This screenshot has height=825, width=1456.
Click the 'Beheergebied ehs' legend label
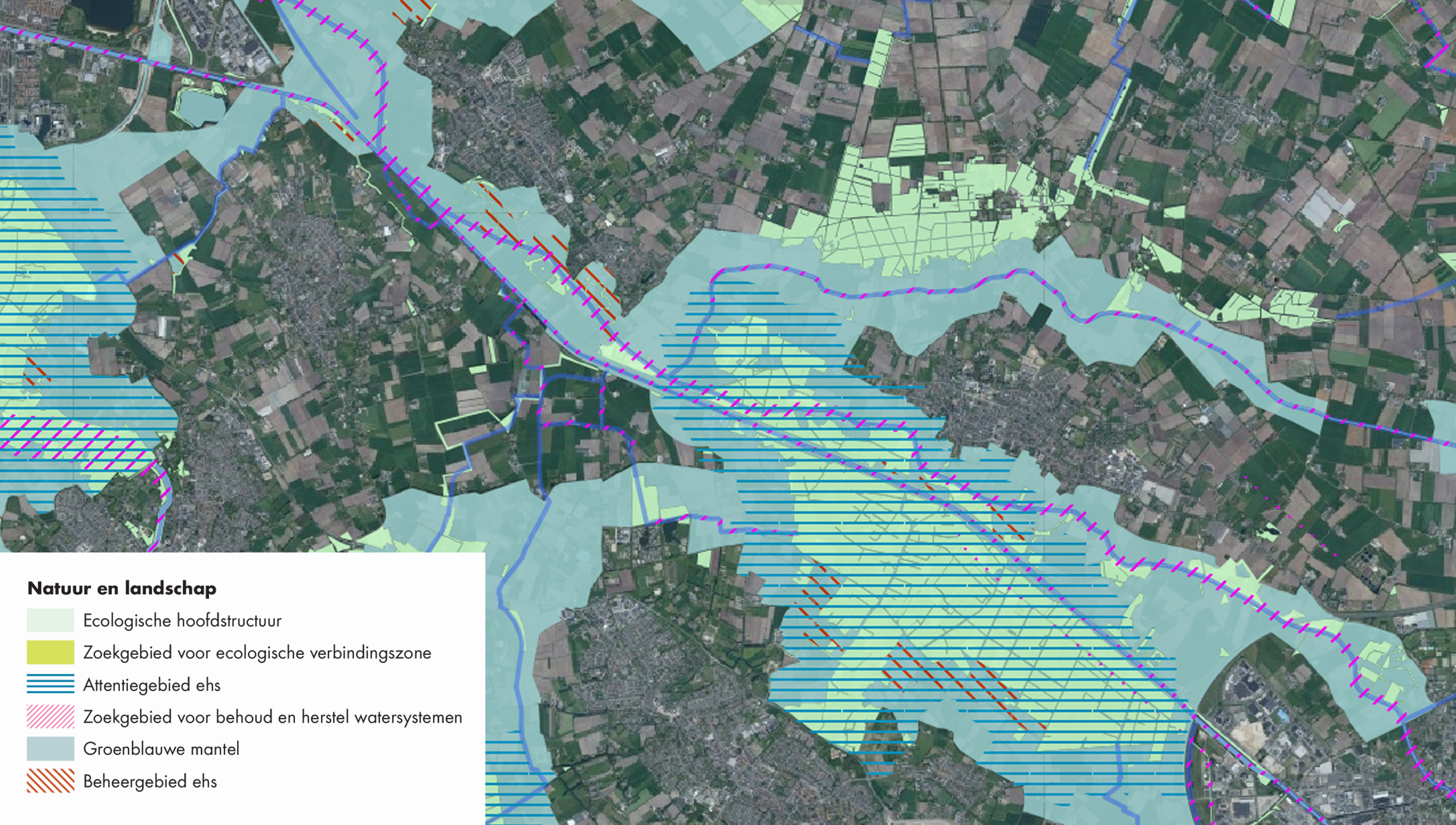(x=150, y=781)
